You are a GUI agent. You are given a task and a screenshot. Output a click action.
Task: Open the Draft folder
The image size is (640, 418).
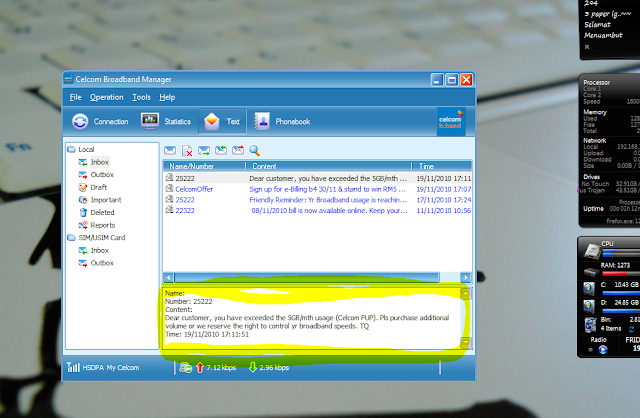[x=93, y=187]
